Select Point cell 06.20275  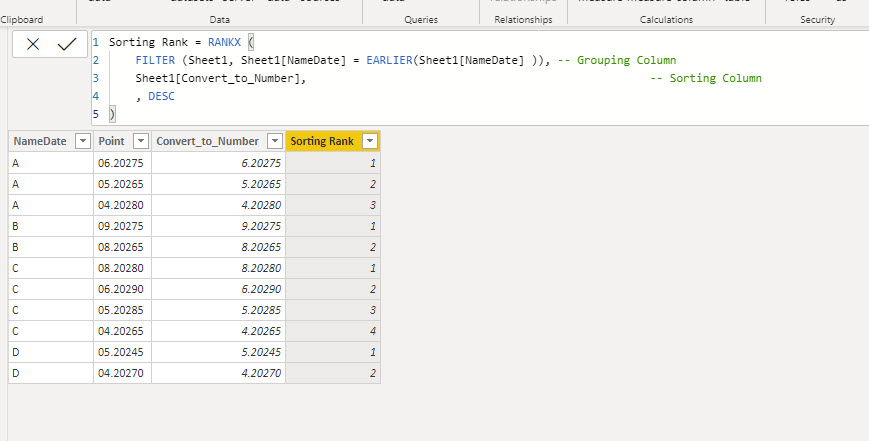(x=122, y=163)
